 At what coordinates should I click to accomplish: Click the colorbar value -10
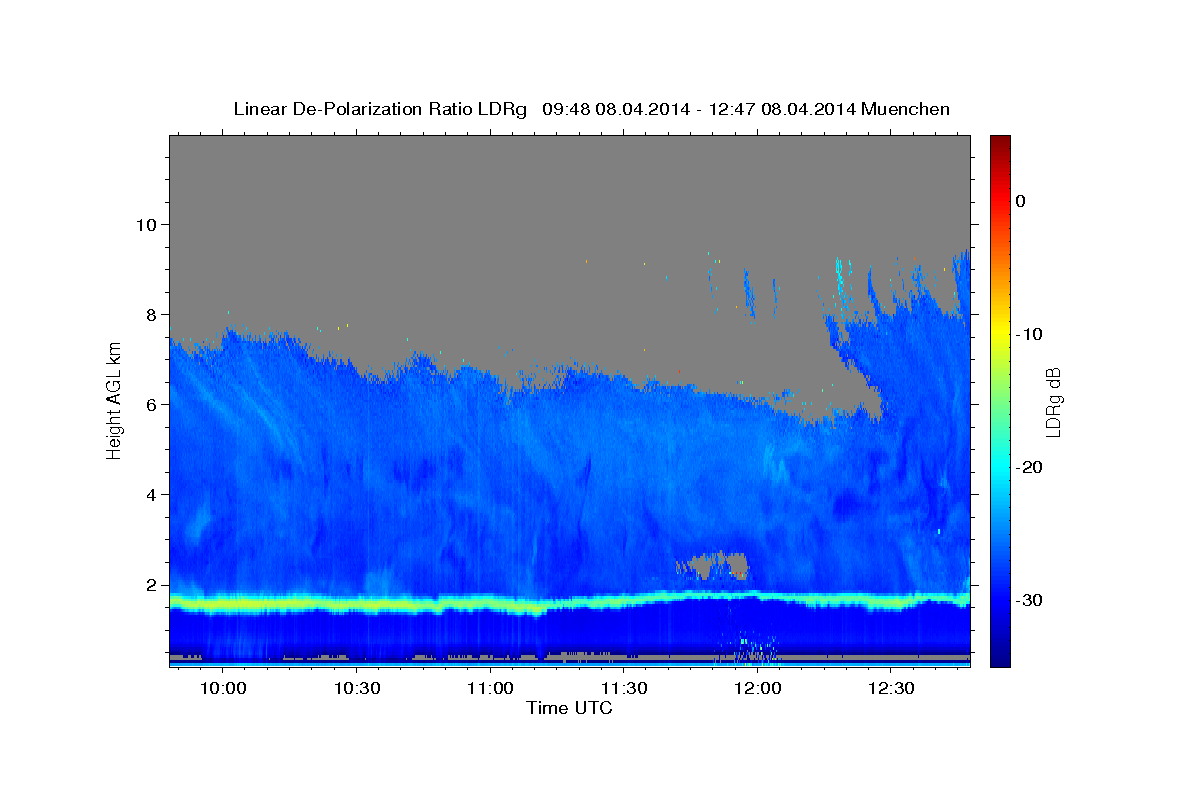pyautogui.click(x=1030, y=334)
